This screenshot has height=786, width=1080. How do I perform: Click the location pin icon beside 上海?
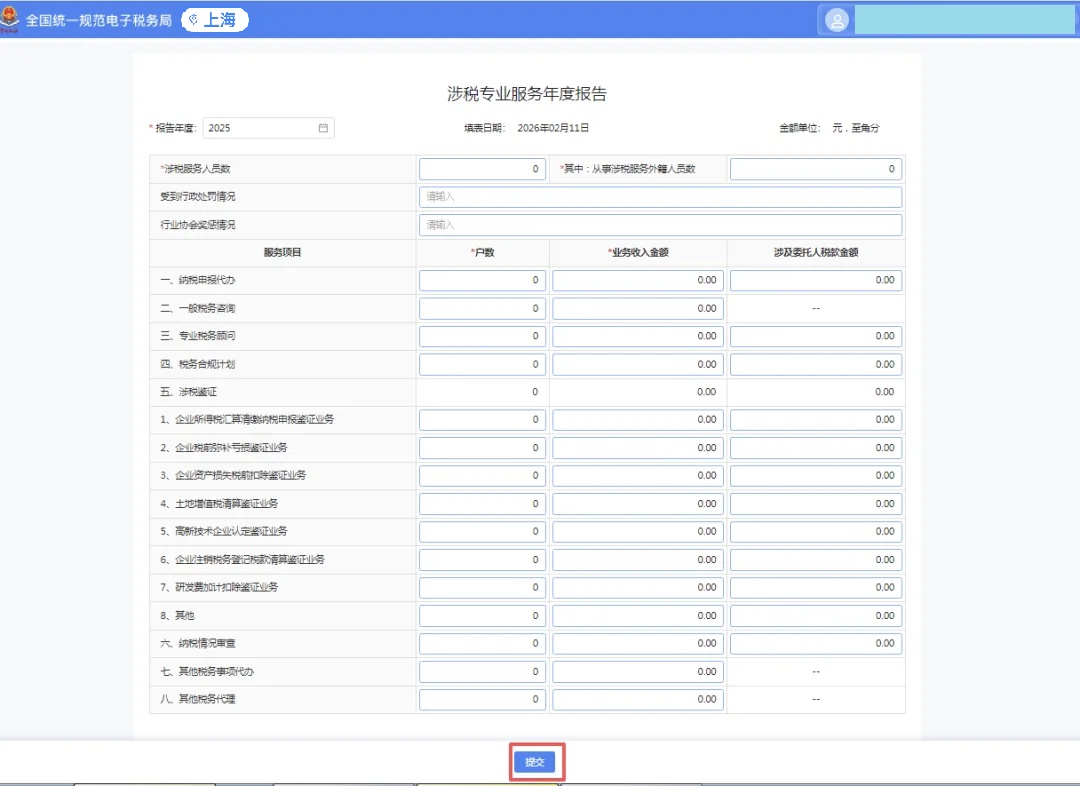pyautogui.click(x=194, y=20)
